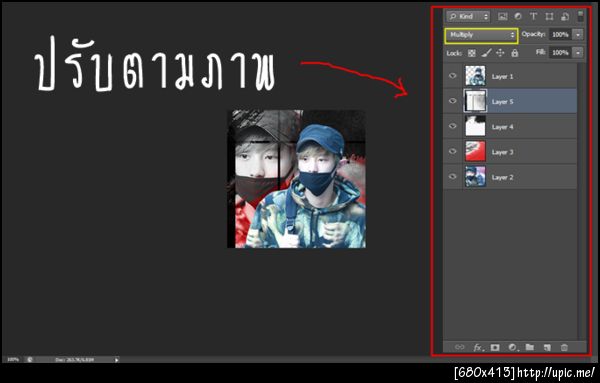The height and width of the screenshot is (383, 600).
Task: Filter layers by shape layer icon
Action: tap(549, 16)
